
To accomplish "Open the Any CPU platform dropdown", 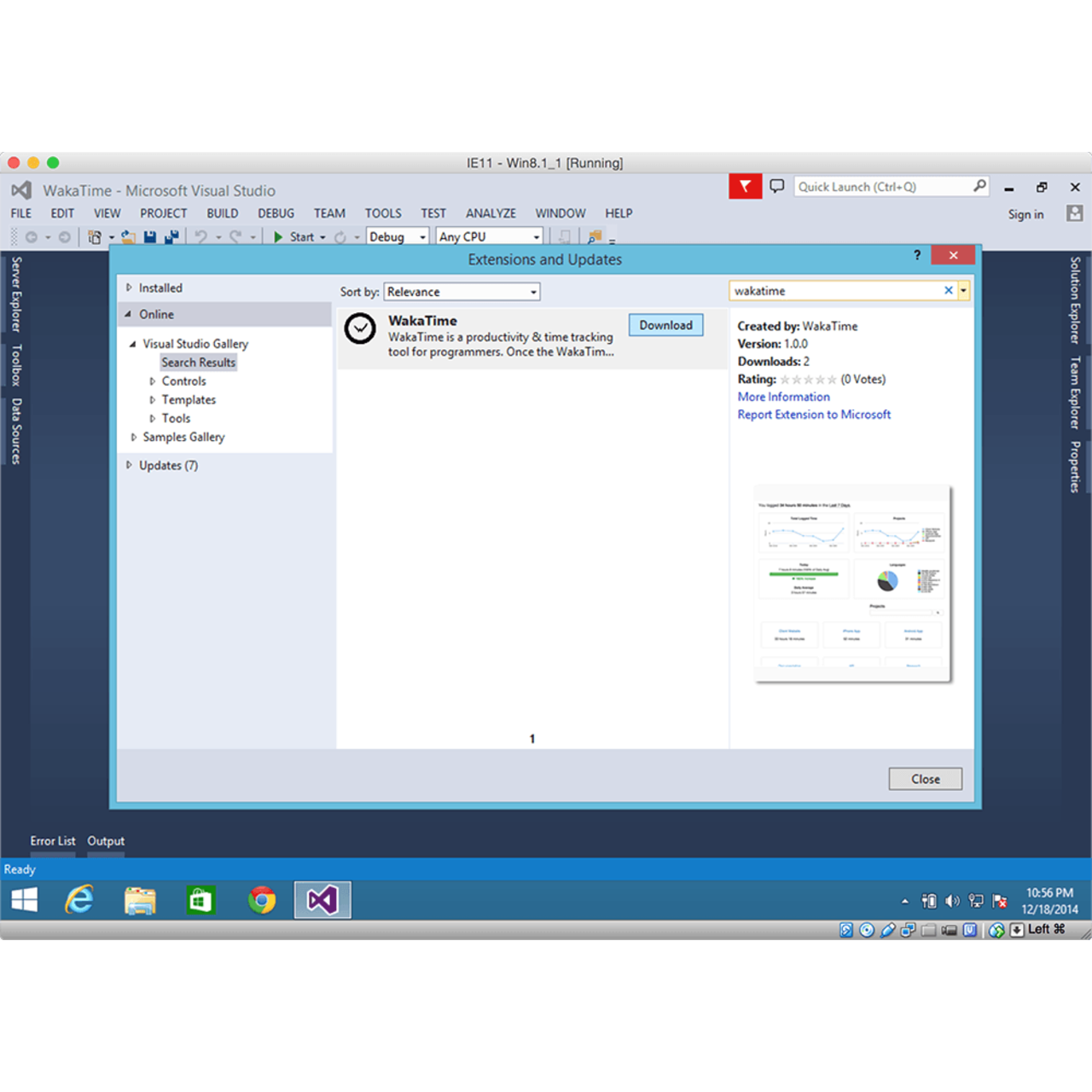I will (489, 237).
